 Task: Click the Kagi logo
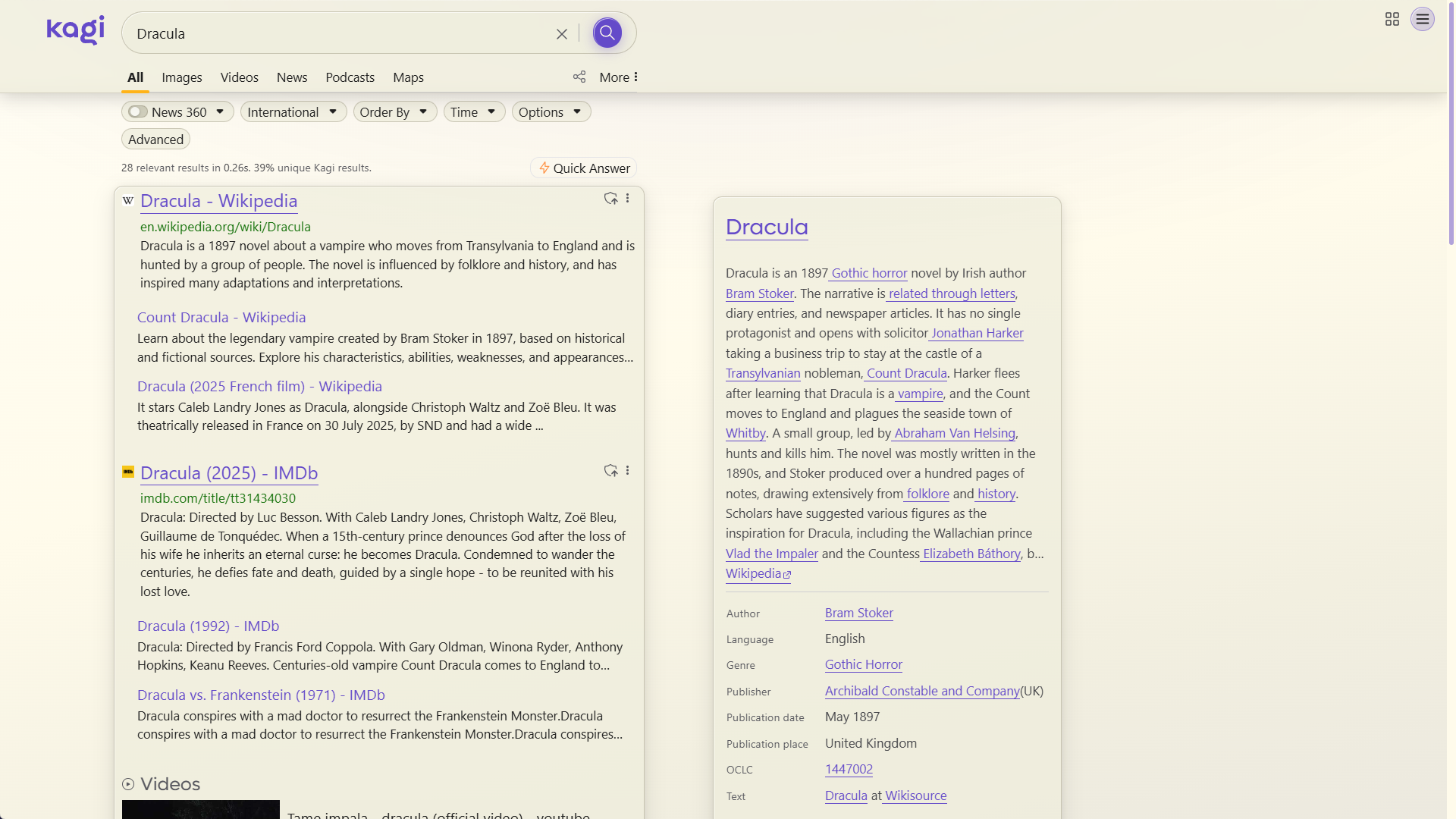pos(75,30)
